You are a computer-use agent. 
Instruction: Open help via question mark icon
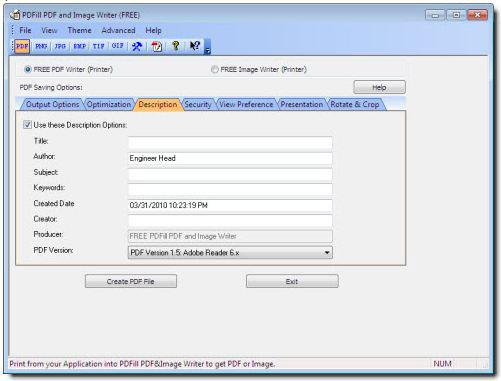[176, 46]
